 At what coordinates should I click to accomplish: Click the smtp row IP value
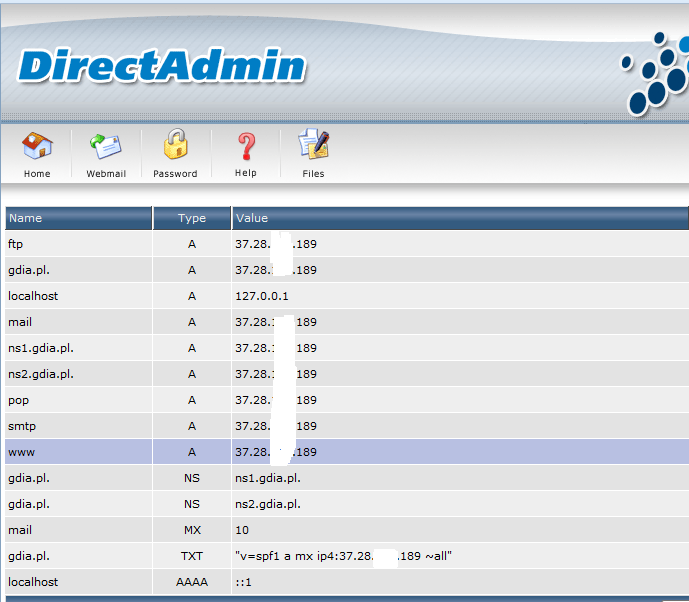click(x=276, y=426)
